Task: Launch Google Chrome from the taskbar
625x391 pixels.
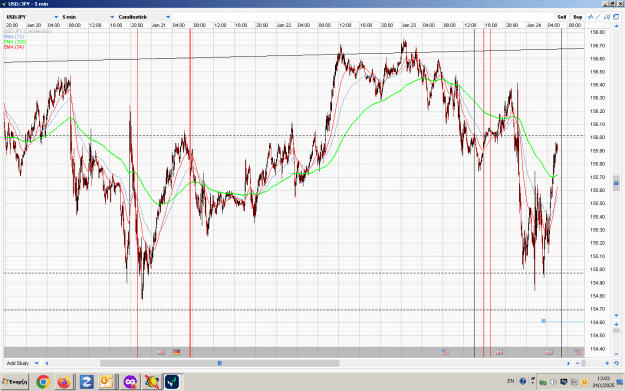Action: tap(43, 382)
